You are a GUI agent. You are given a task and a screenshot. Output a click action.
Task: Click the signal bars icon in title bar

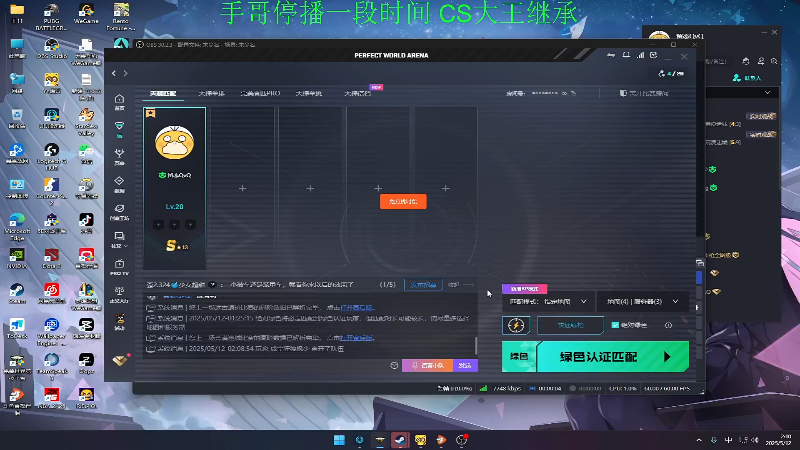coord(640,55)
